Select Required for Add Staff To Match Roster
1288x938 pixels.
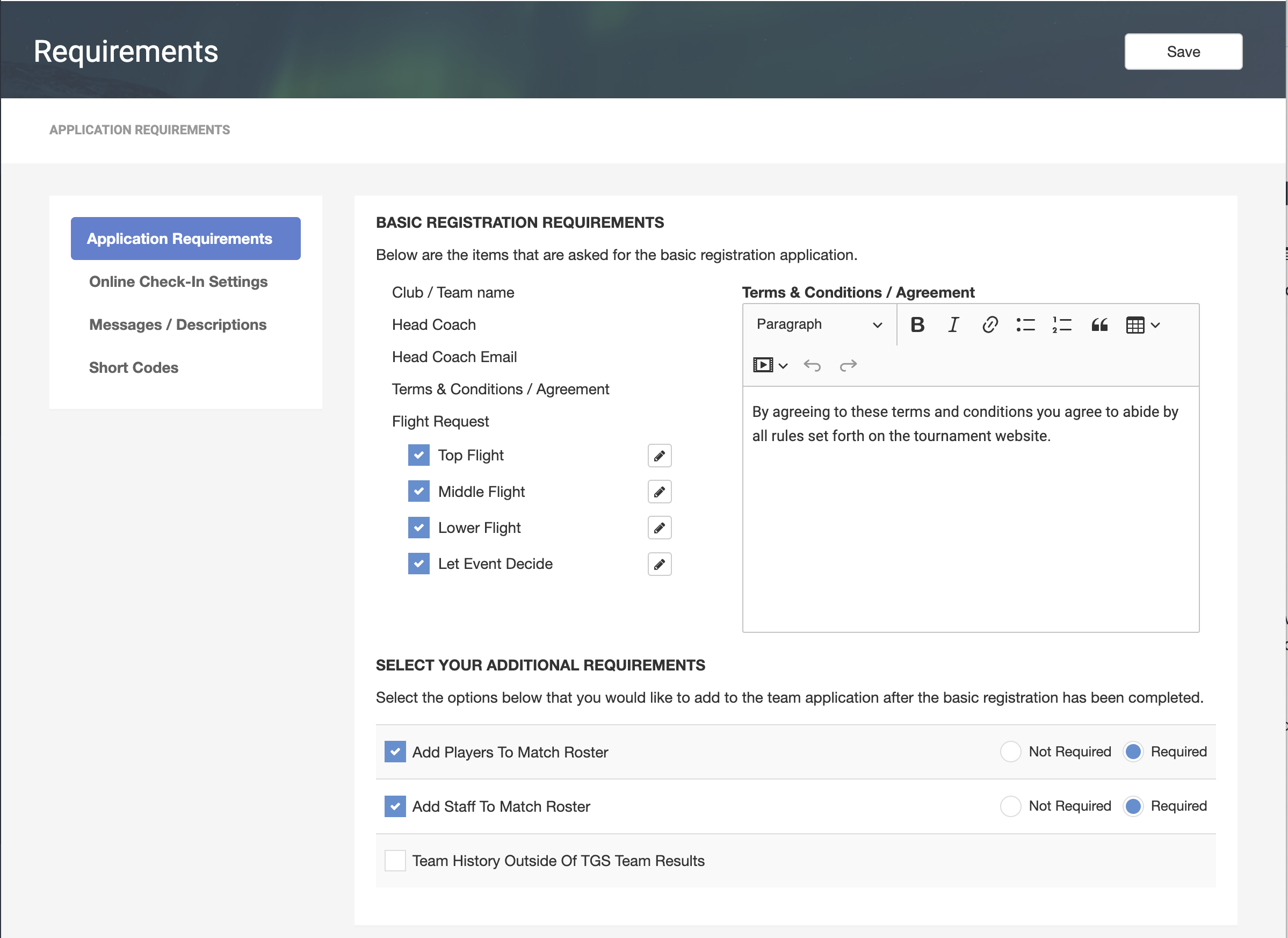tap(1133, 806)
